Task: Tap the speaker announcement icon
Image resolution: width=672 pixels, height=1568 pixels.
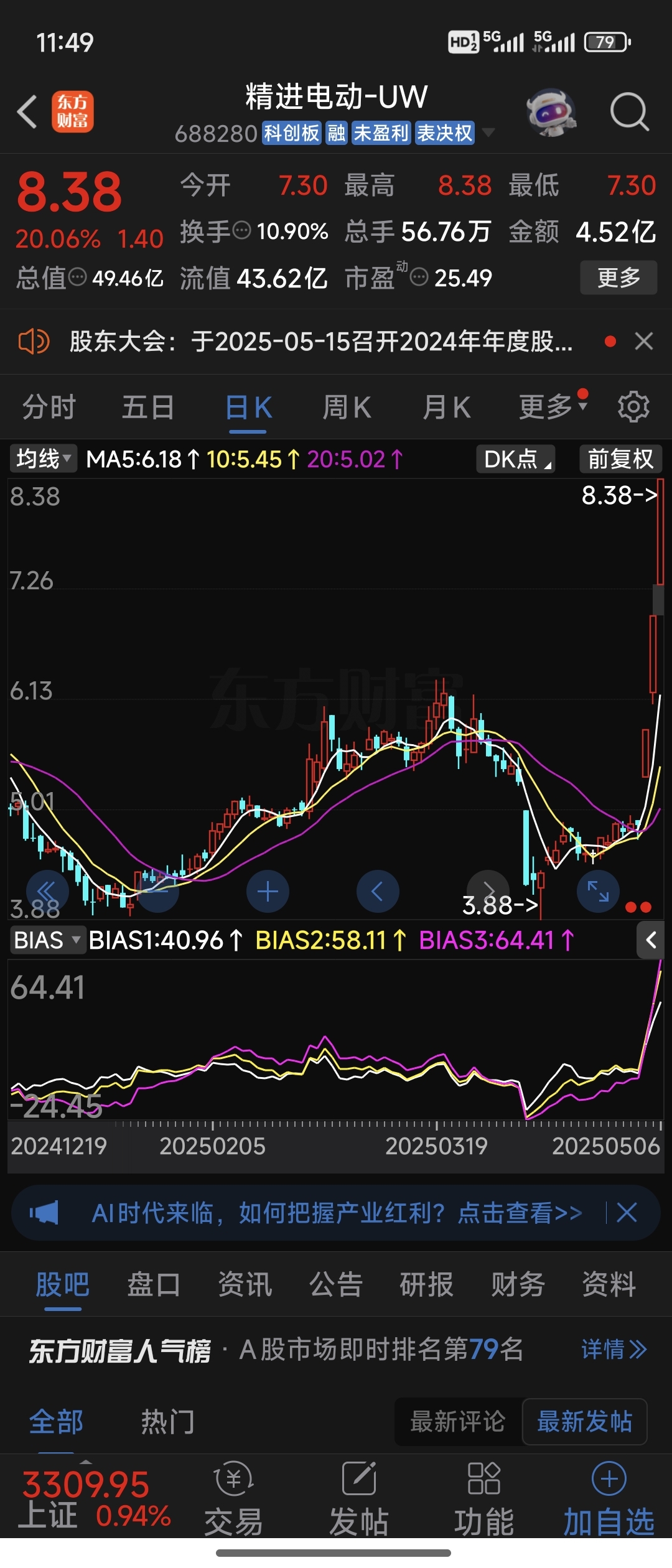Action: (34, 342)
